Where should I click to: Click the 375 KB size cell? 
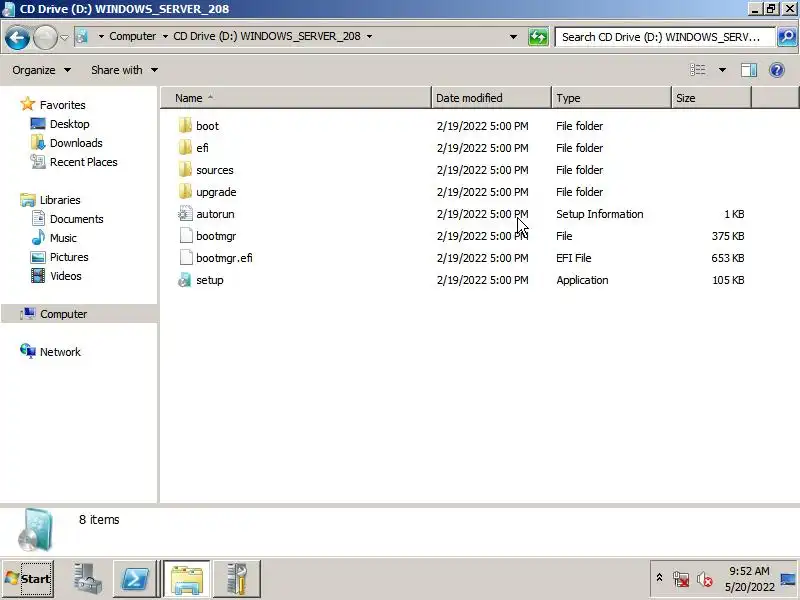728,236
